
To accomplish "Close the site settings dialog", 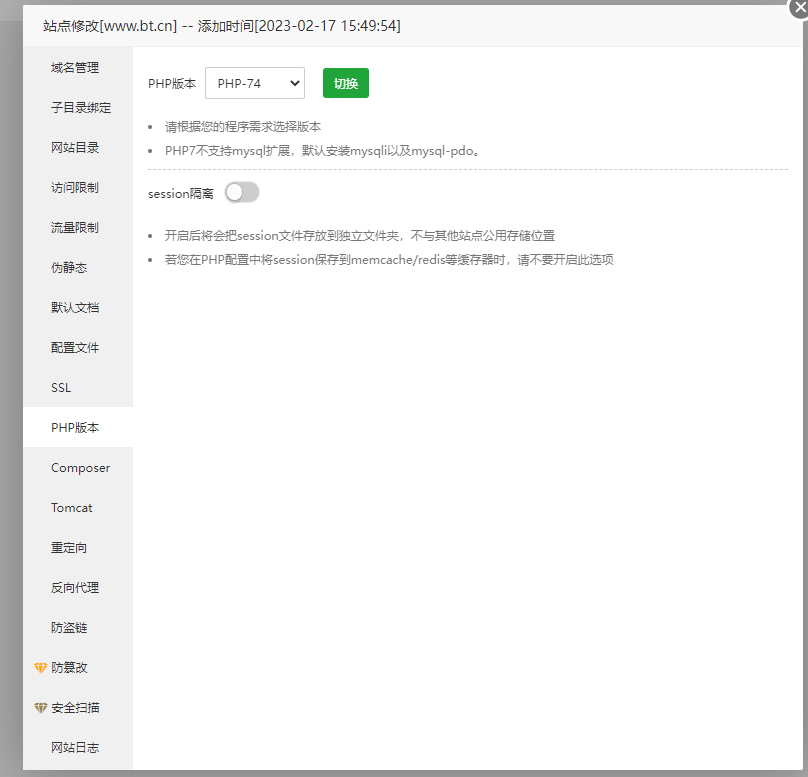I will click(799, 5).
